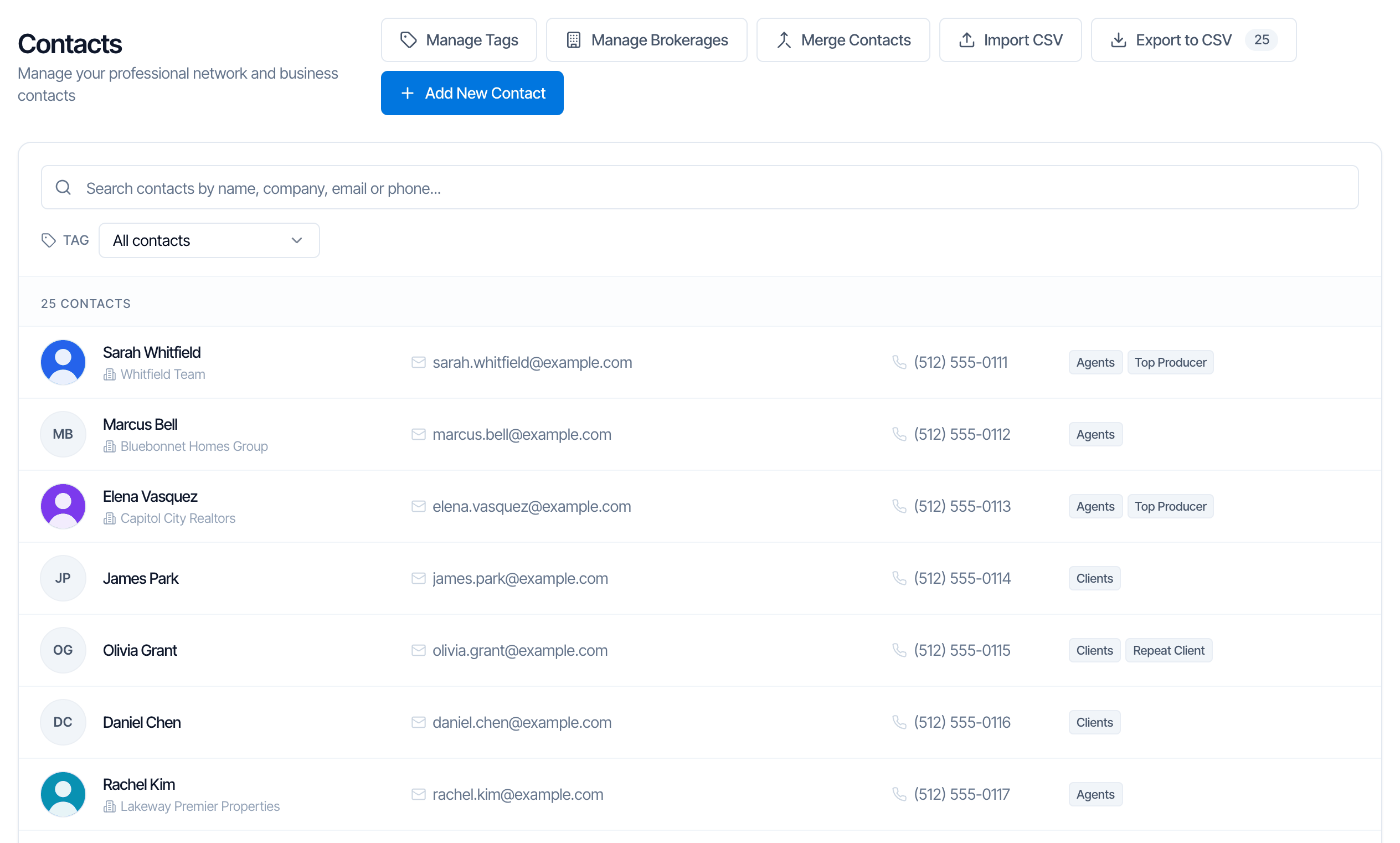Image resolution: width=1400 pixels, height=843 pixels.
Task: Click the phone icon for Daniel Chen
Action: tap(899, 722)
